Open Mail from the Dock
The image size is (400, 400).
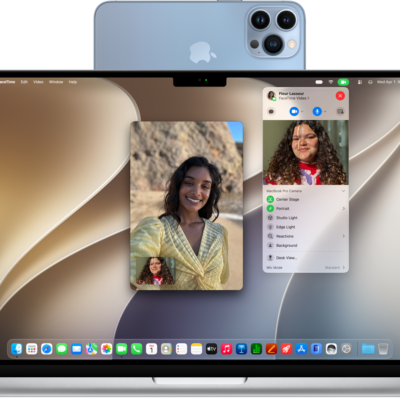click(77, 349)
